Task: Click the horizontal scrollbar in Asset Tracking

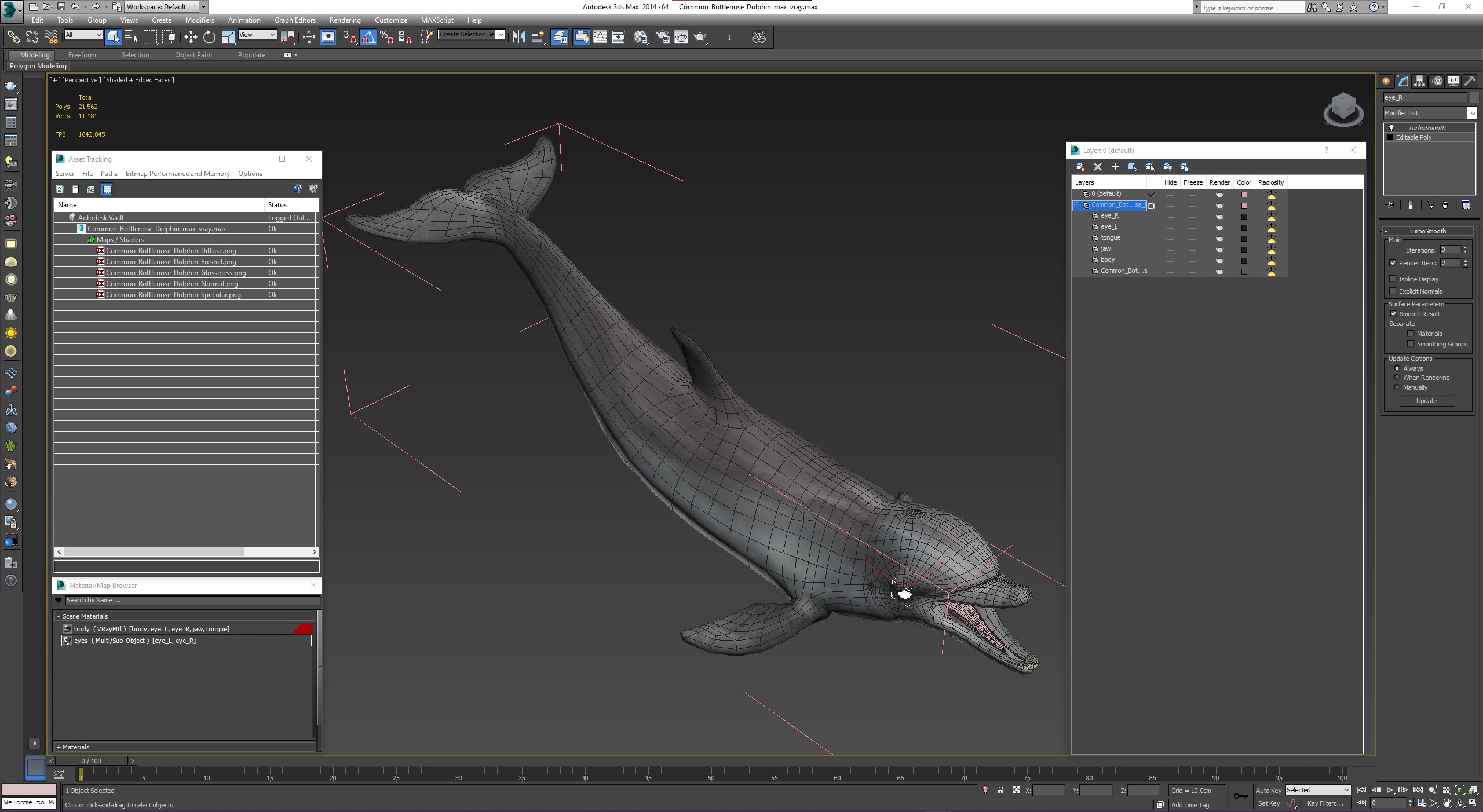Action: (x=154, y=552)
